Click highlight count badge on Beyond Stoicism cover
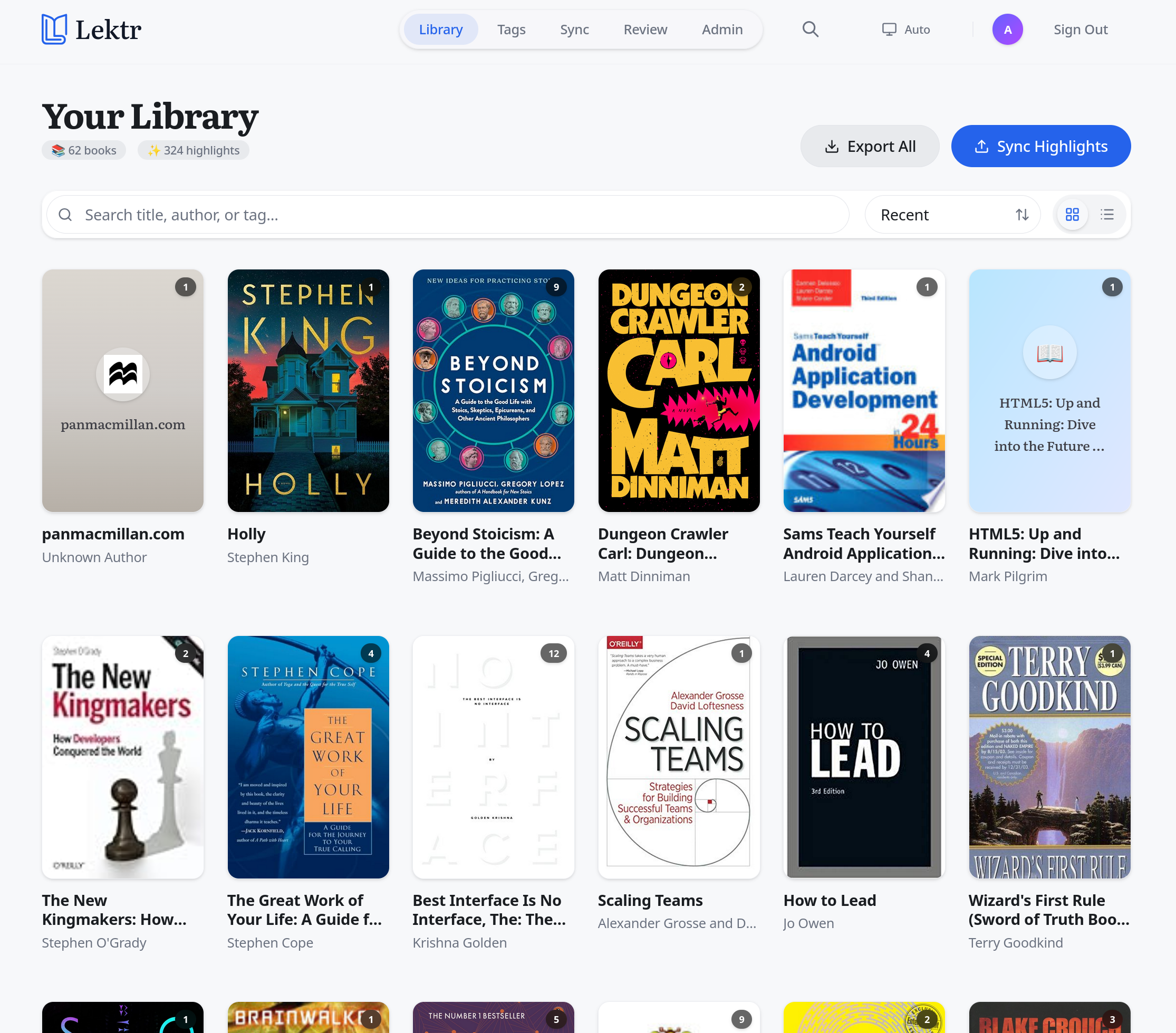The width and height of the screenshot is (1176, 1033). pos(556,287)
